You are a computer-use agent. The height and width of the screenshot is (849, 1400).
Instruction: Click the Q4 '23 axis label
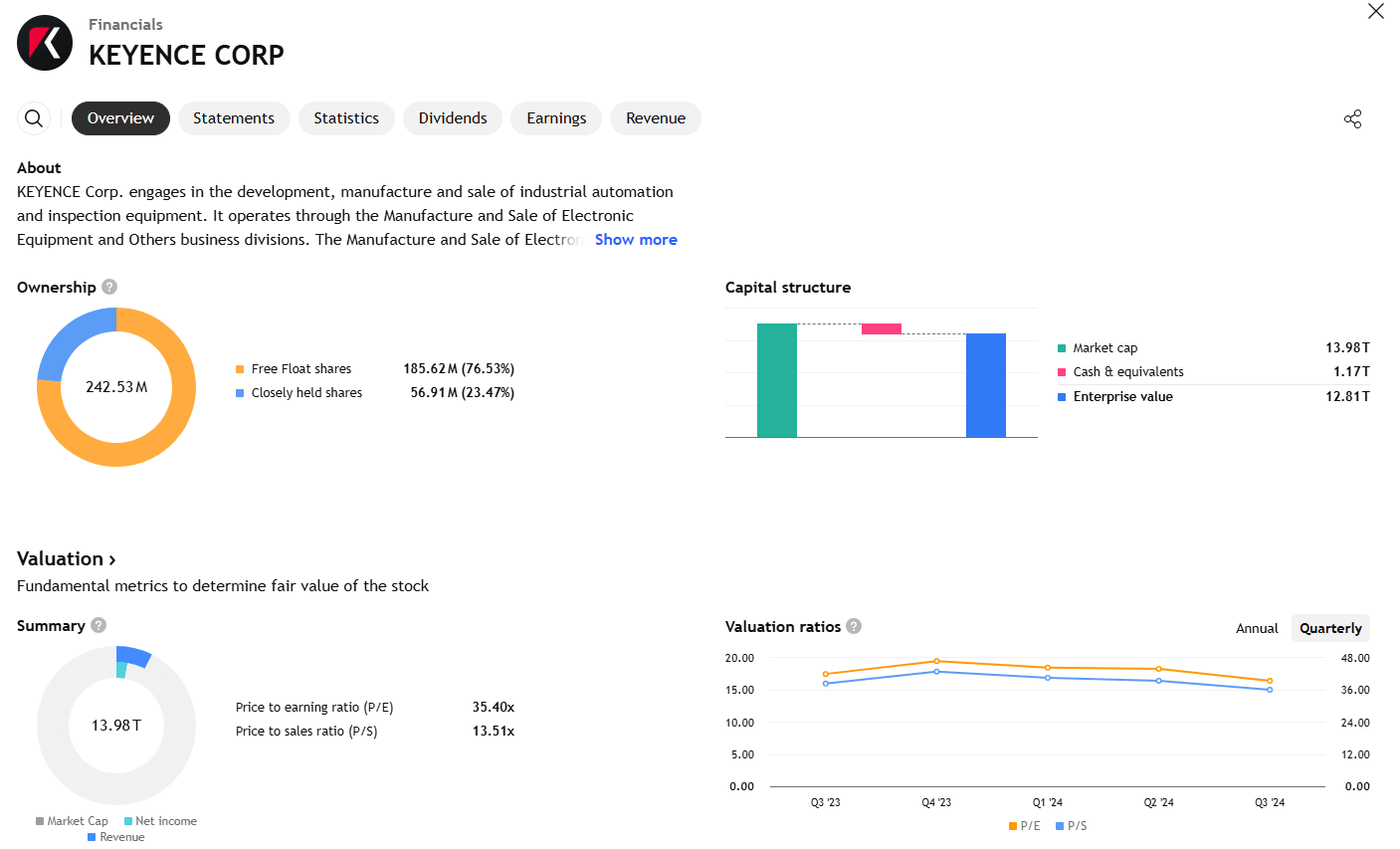pyautogui.click(x=936, y=802)
